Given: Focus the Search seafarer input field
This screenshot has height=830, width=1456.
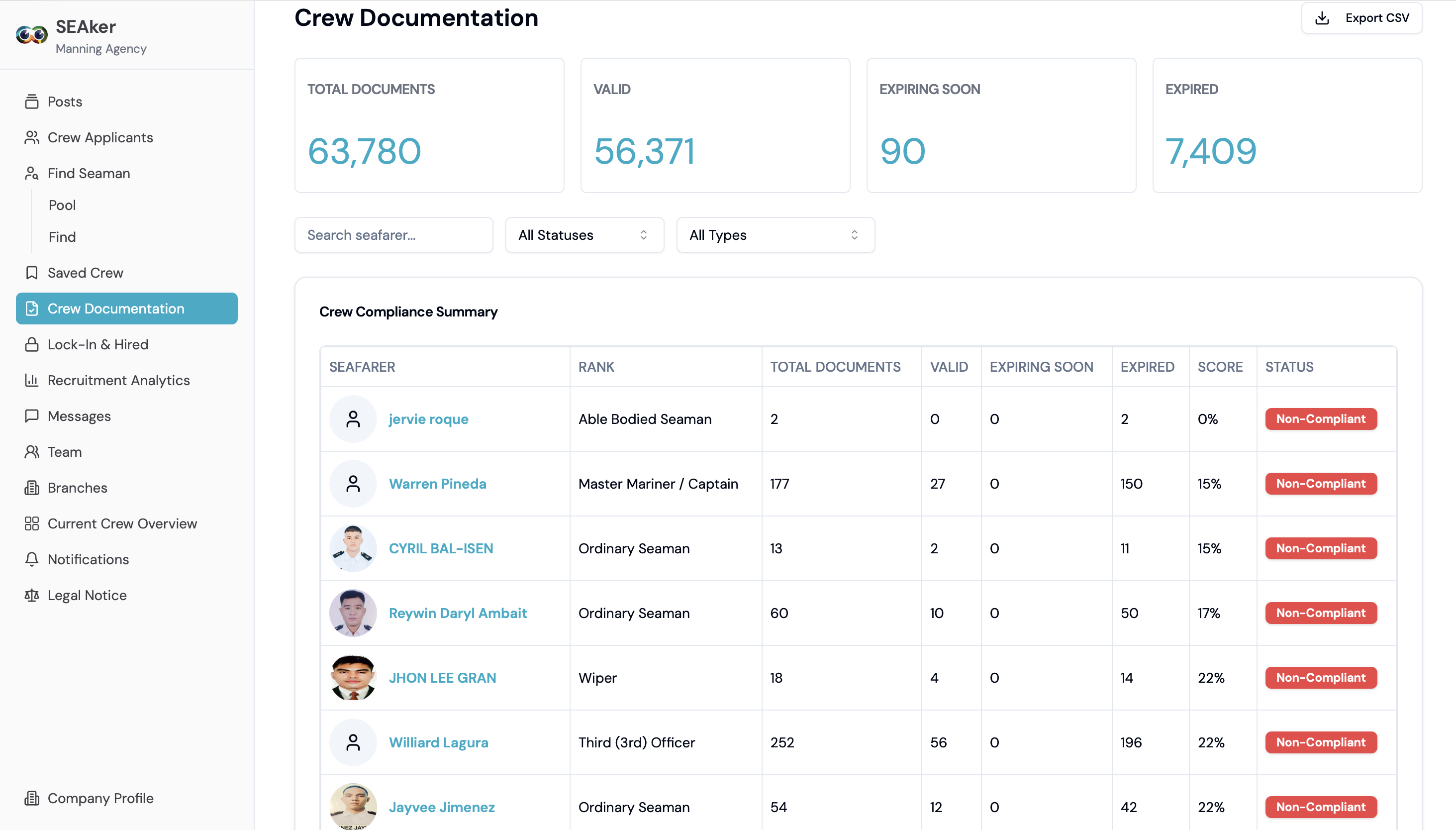Looking at the screenshot, I should tap(394, 235).
